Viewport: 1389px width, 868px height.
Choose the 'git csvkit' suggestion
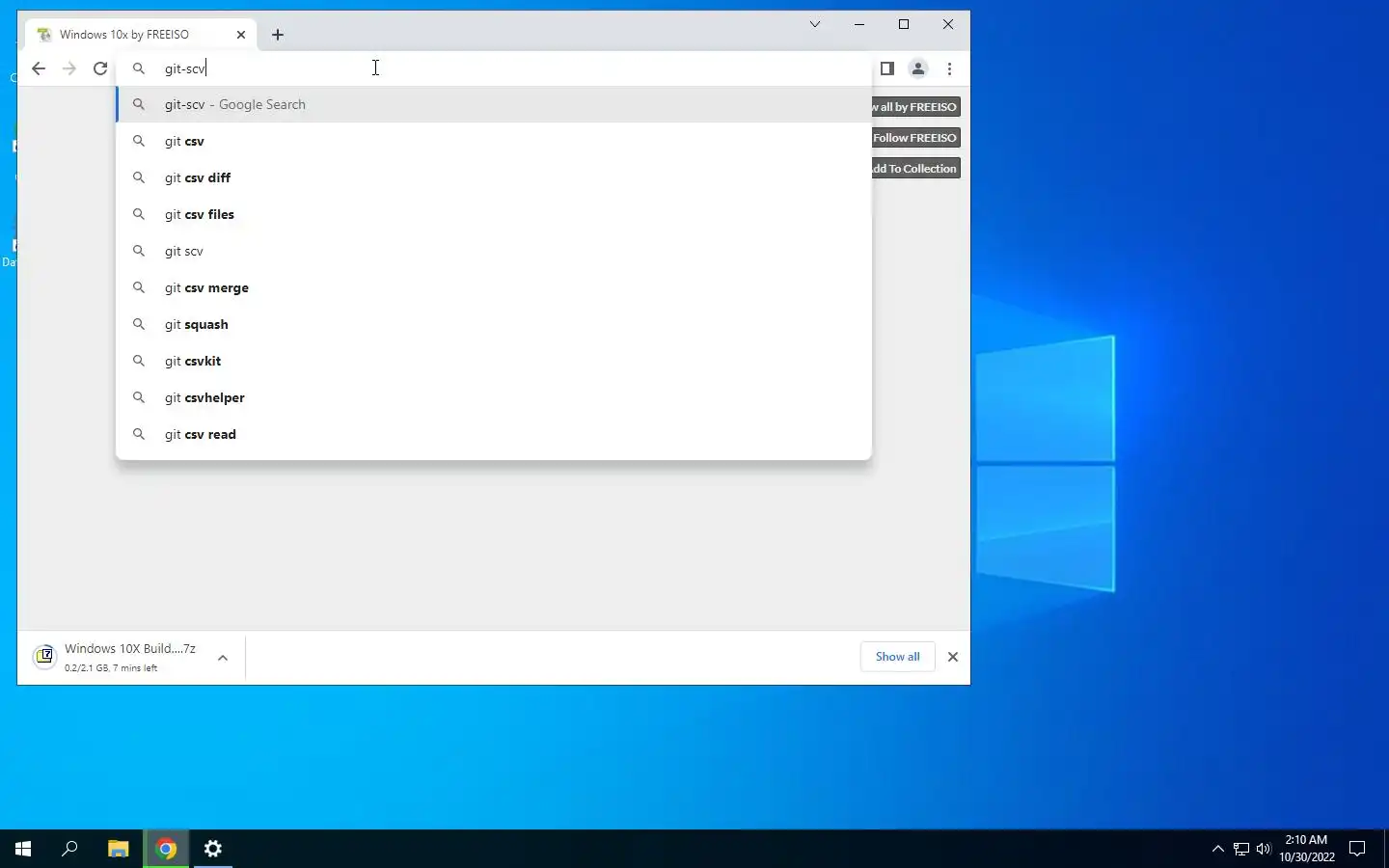click(x=494, y=361)
